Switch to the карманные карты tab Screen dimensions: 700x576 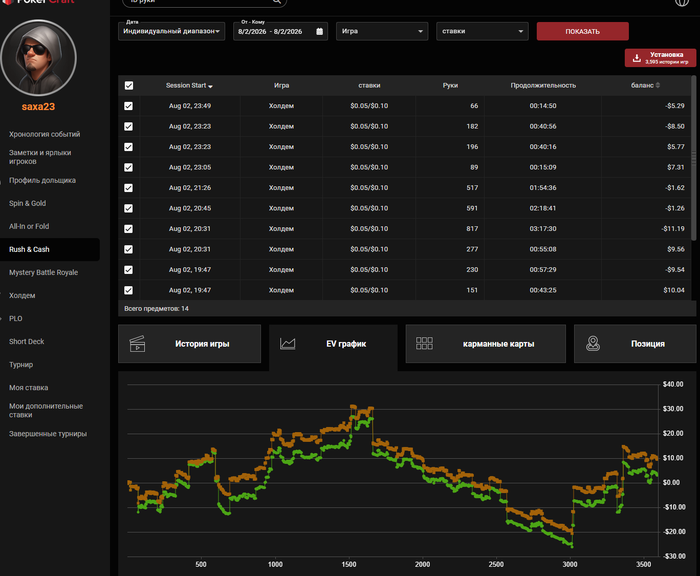coord(485,344)
